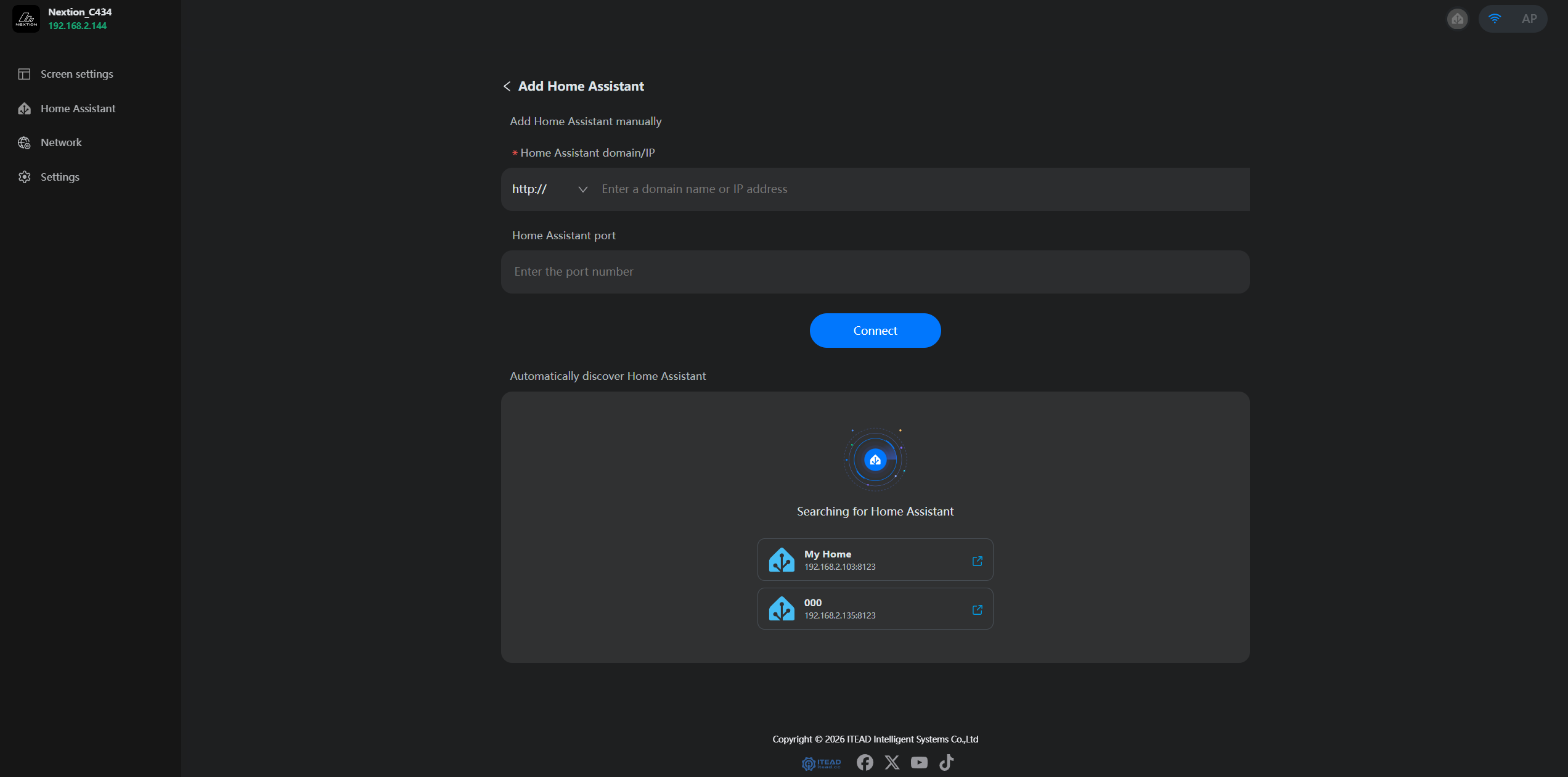Click the Connect button
The height and width of the screenshot is (777, 1568).
pyautogui.click(x=875, y=331)
